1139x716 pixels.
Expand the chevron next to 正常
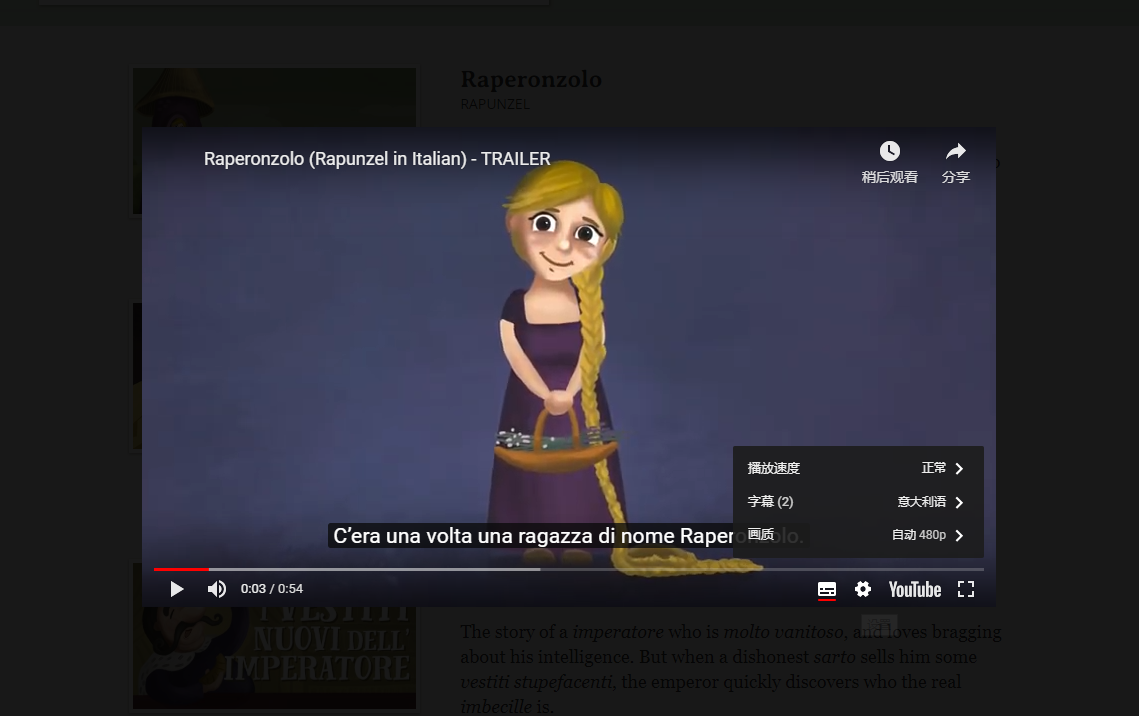(x=959, y=468)
